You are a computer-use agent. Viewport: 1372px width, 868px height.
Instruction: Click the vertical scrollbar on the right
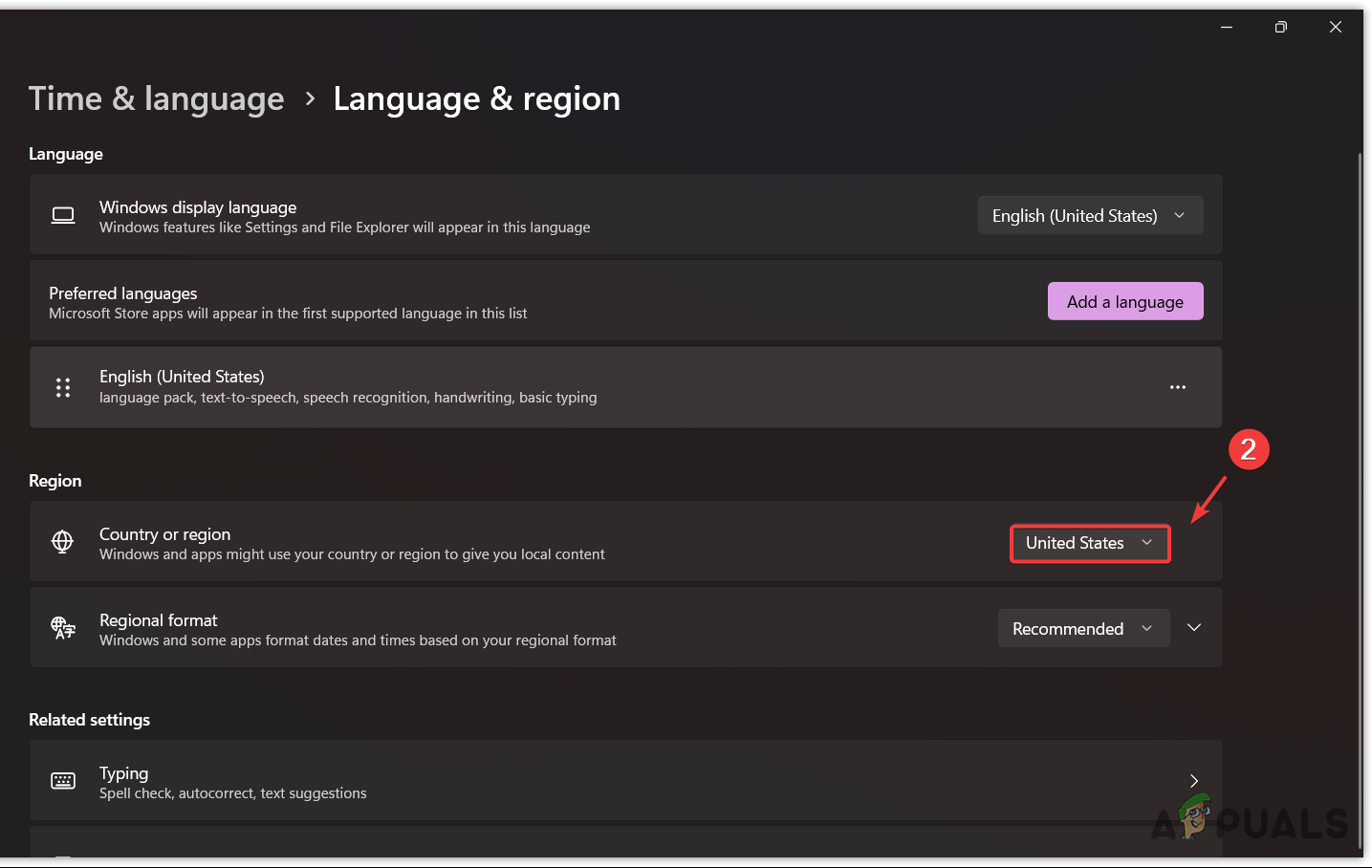pos(1360,497)
